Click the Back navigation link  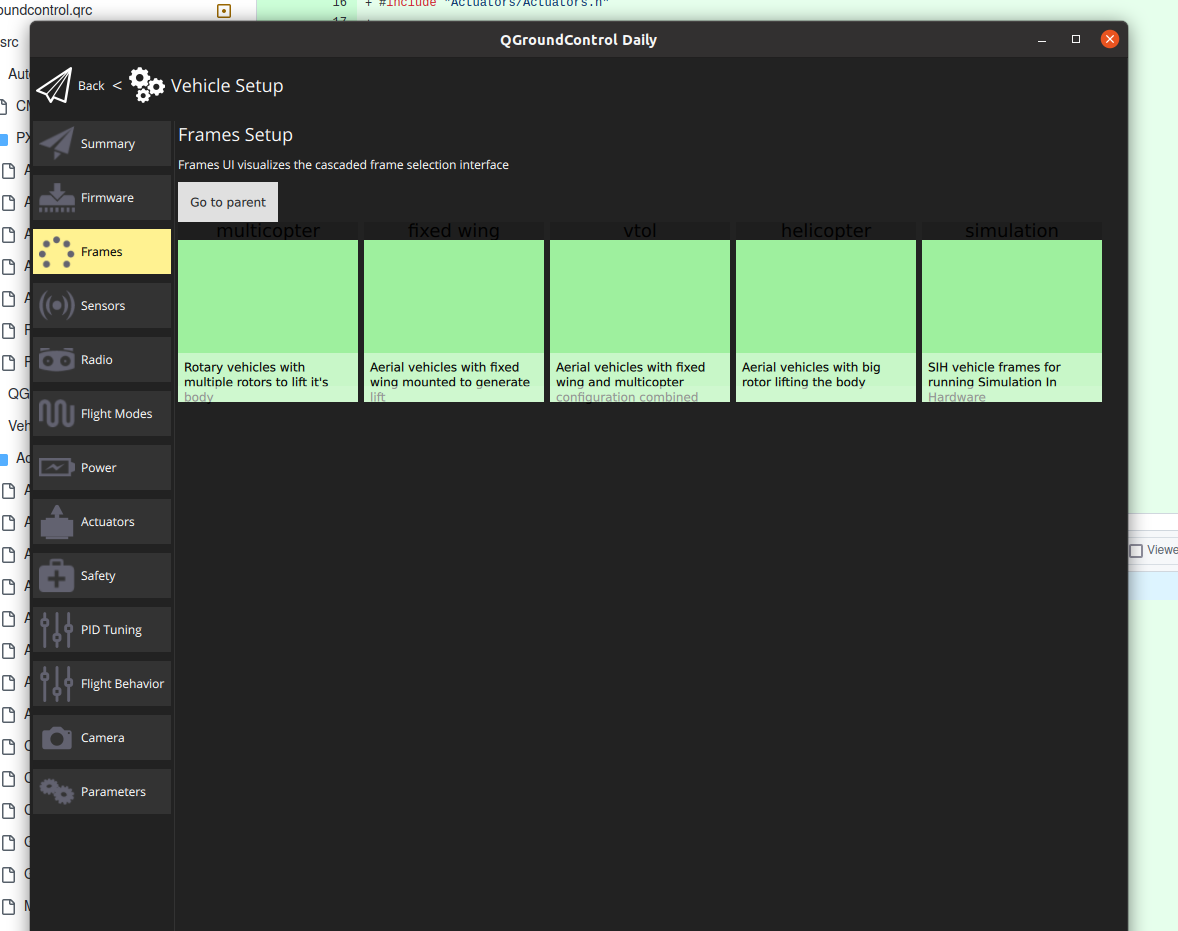[x=91, y=86]
